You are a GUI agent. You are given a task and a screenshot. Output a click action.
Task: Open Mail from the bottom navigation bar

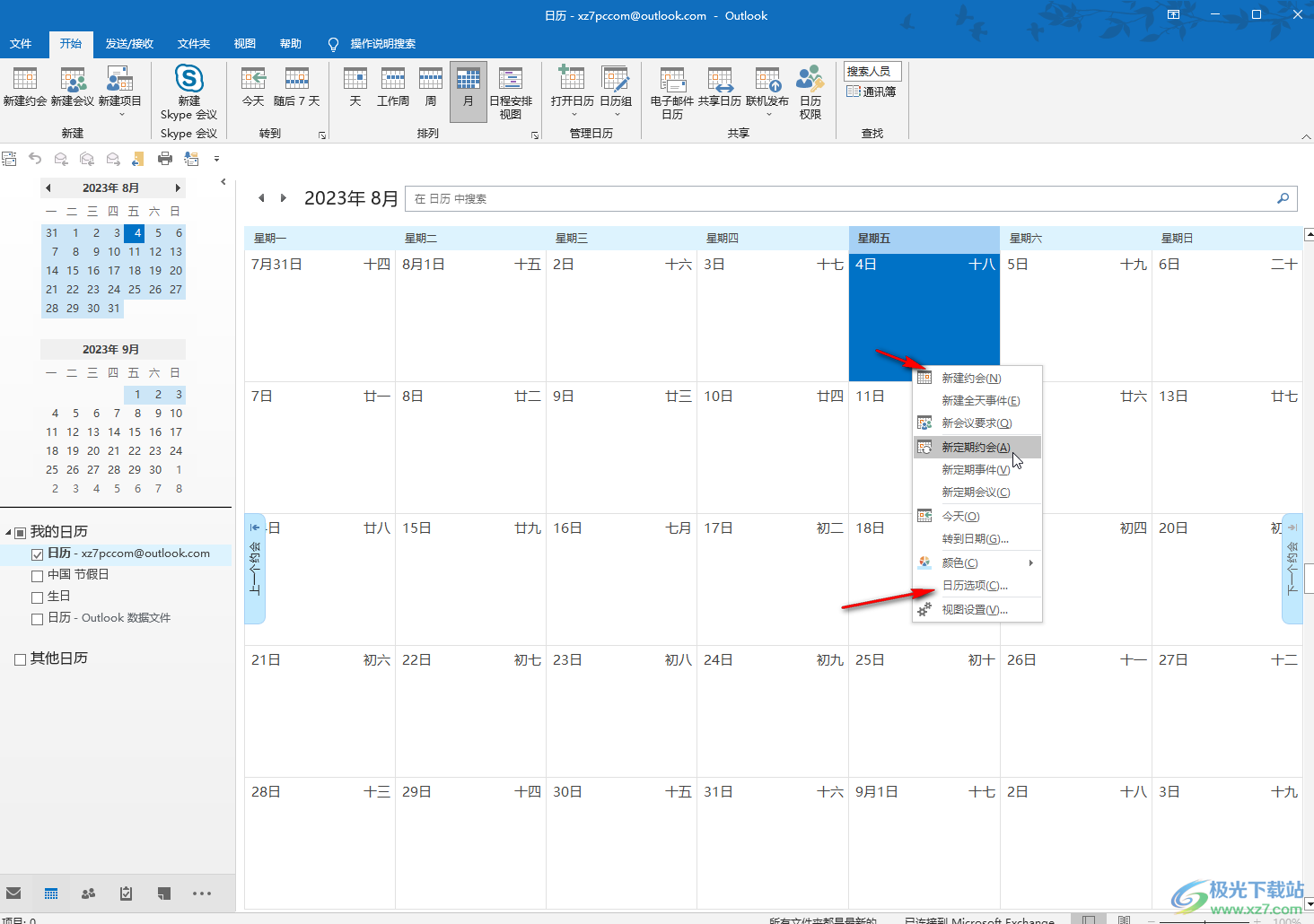(x=13, y=893)
